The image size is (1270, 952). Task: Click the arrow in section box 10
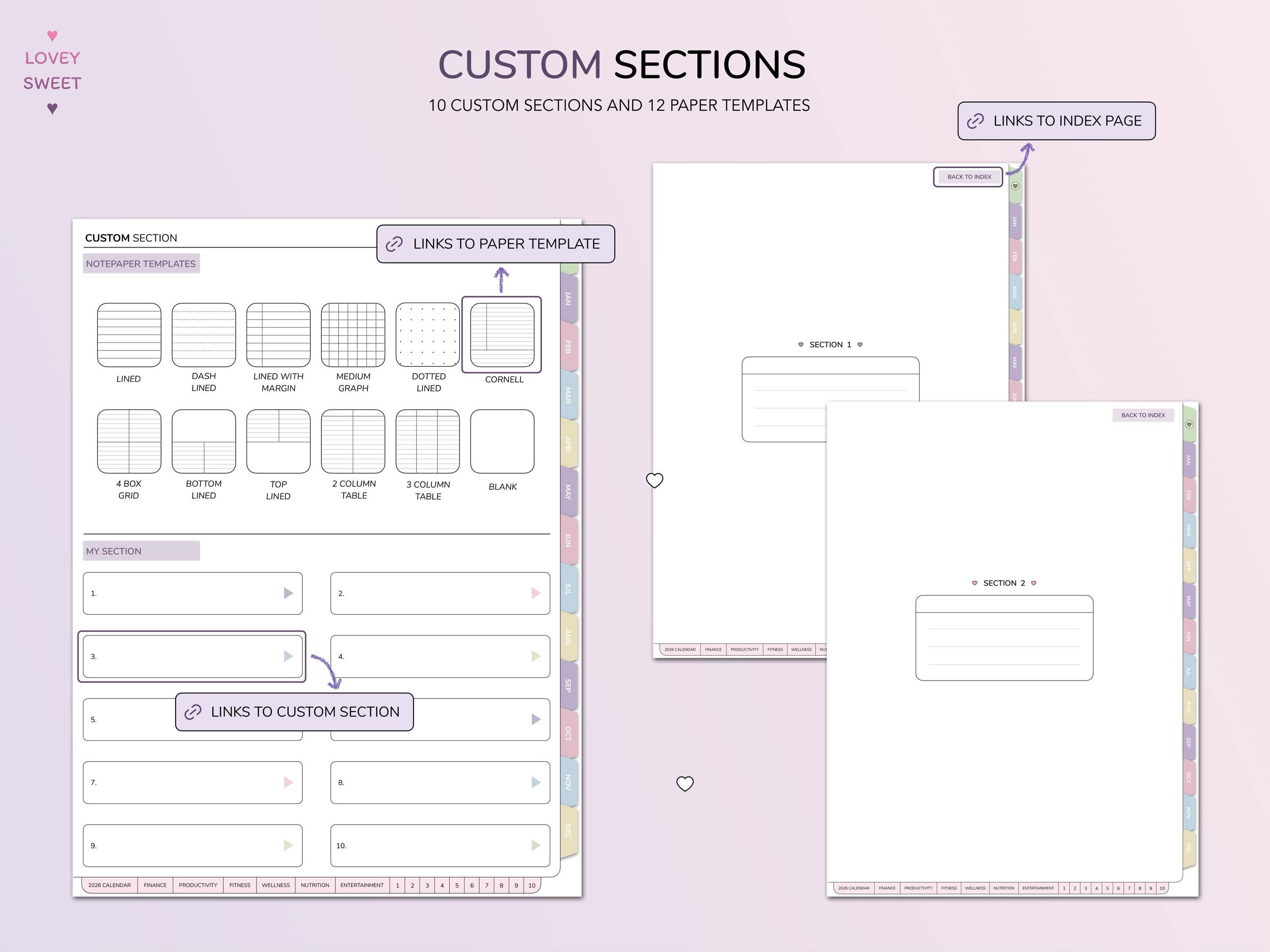pyautogui.click(x=536, y=846)
